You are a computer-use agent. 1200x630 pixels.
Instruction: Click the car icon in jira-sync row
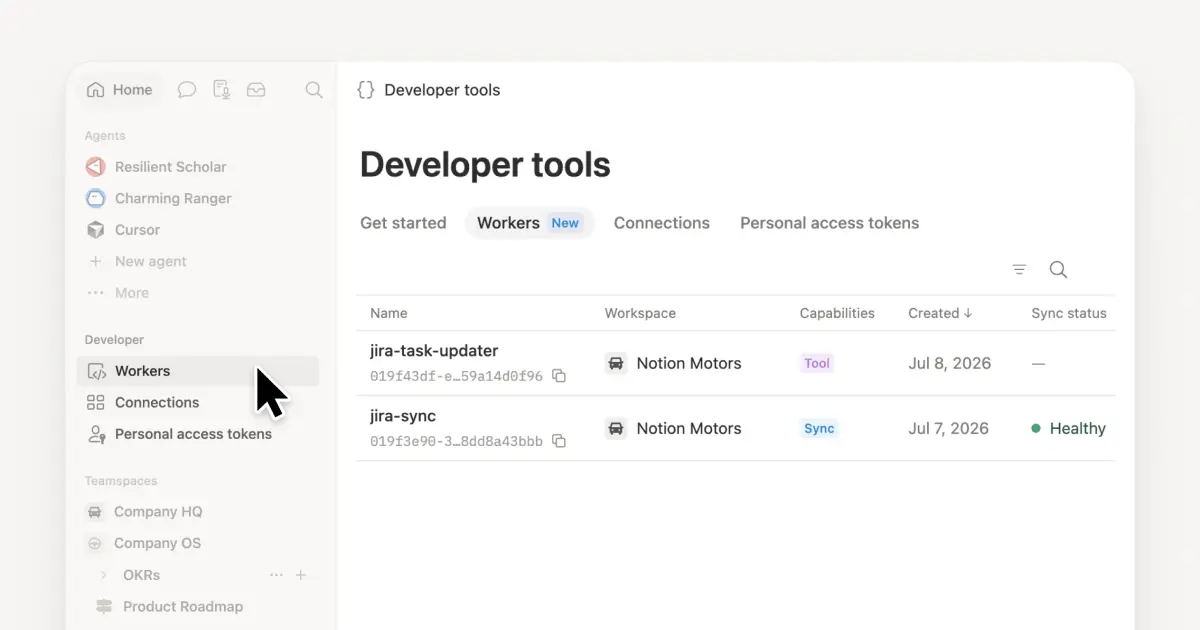click(x=616, y=428)
